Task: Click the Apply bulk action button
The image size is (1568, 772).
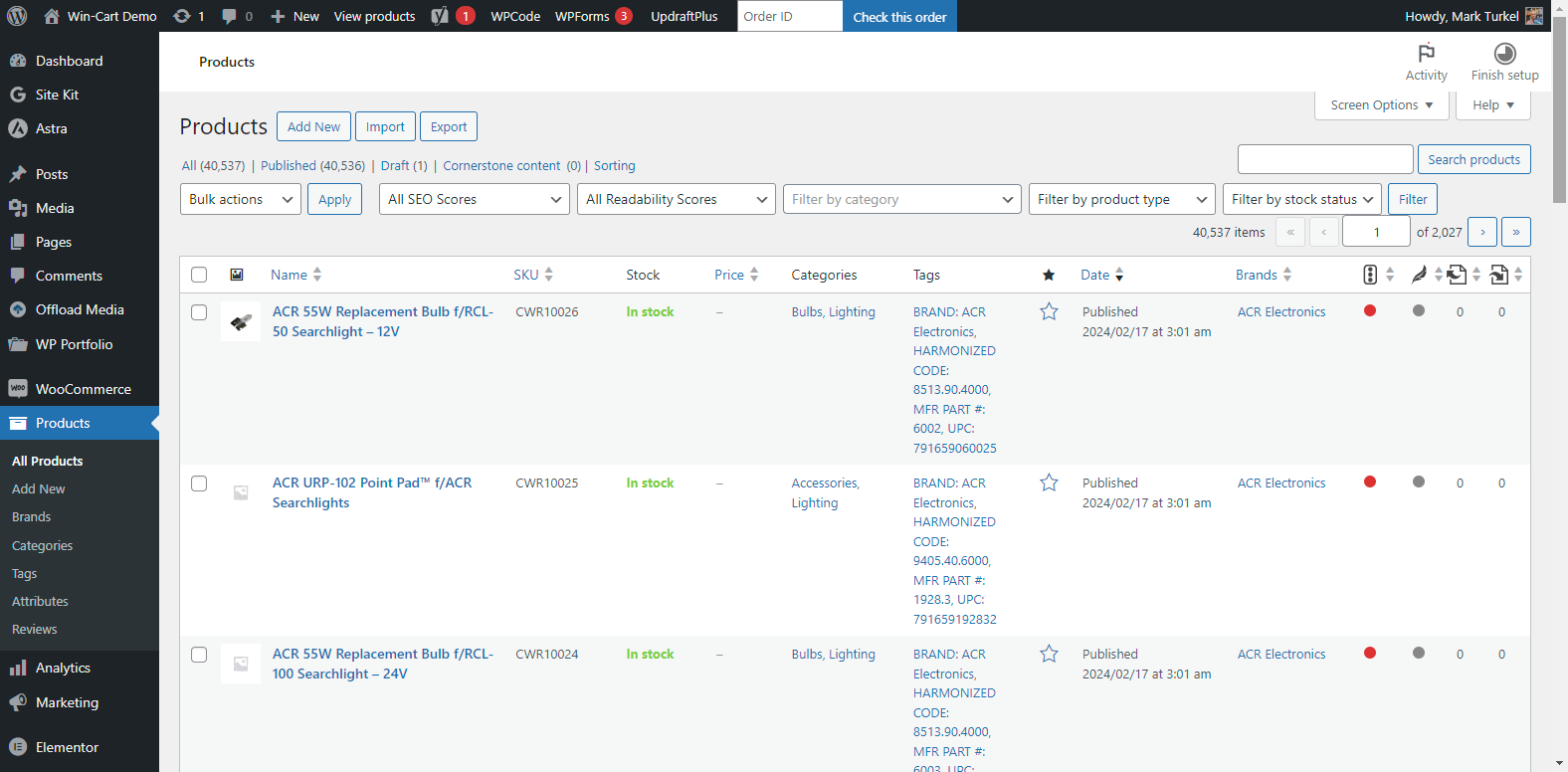Action: [335, 199]
